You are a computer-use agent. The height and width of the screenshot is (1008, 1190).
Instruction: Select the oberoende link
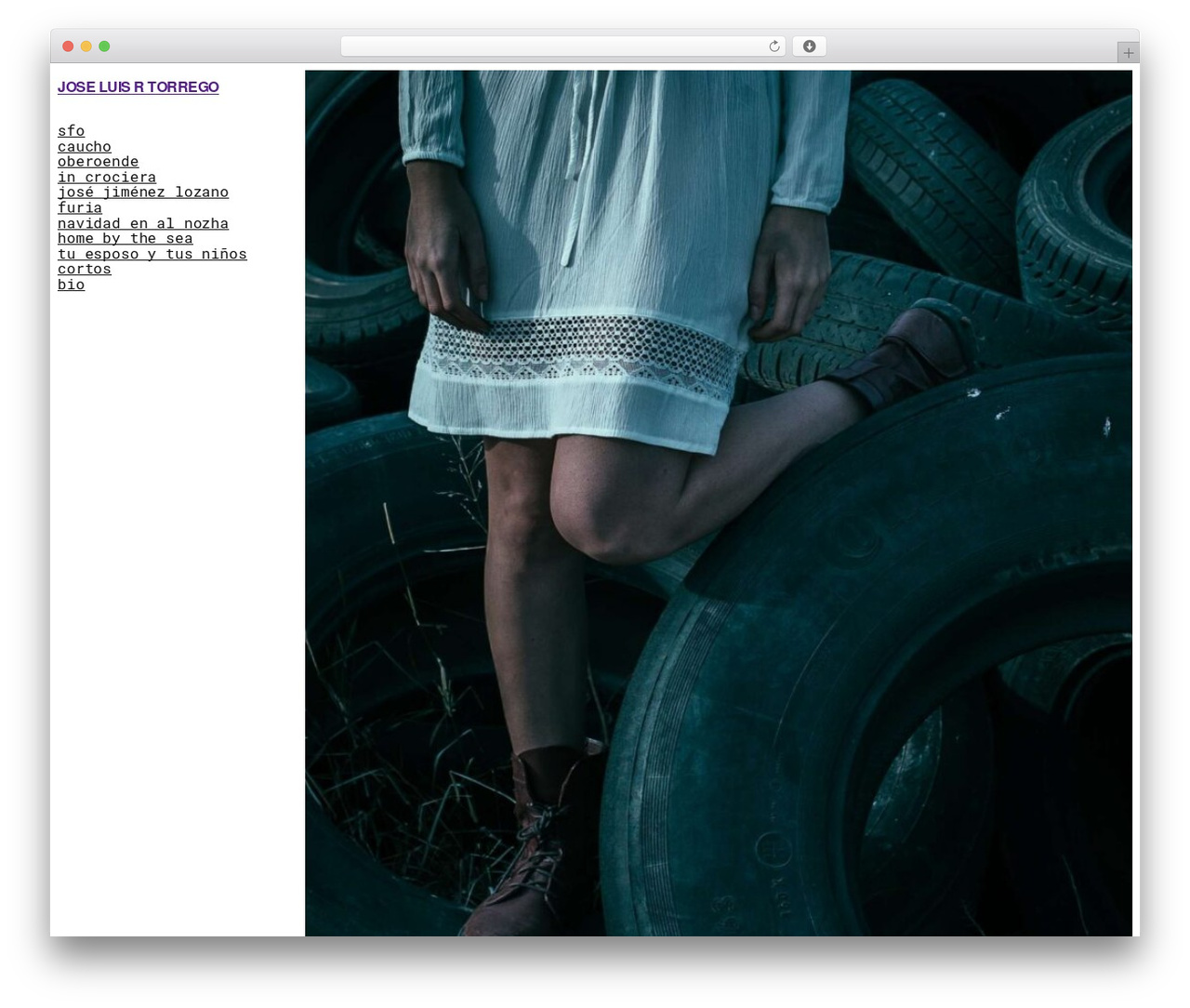click(98, 162)
